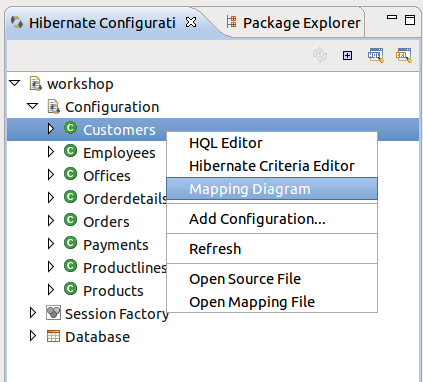
Task: Click the Session Factory icon
Action: (x=53, y=313)
